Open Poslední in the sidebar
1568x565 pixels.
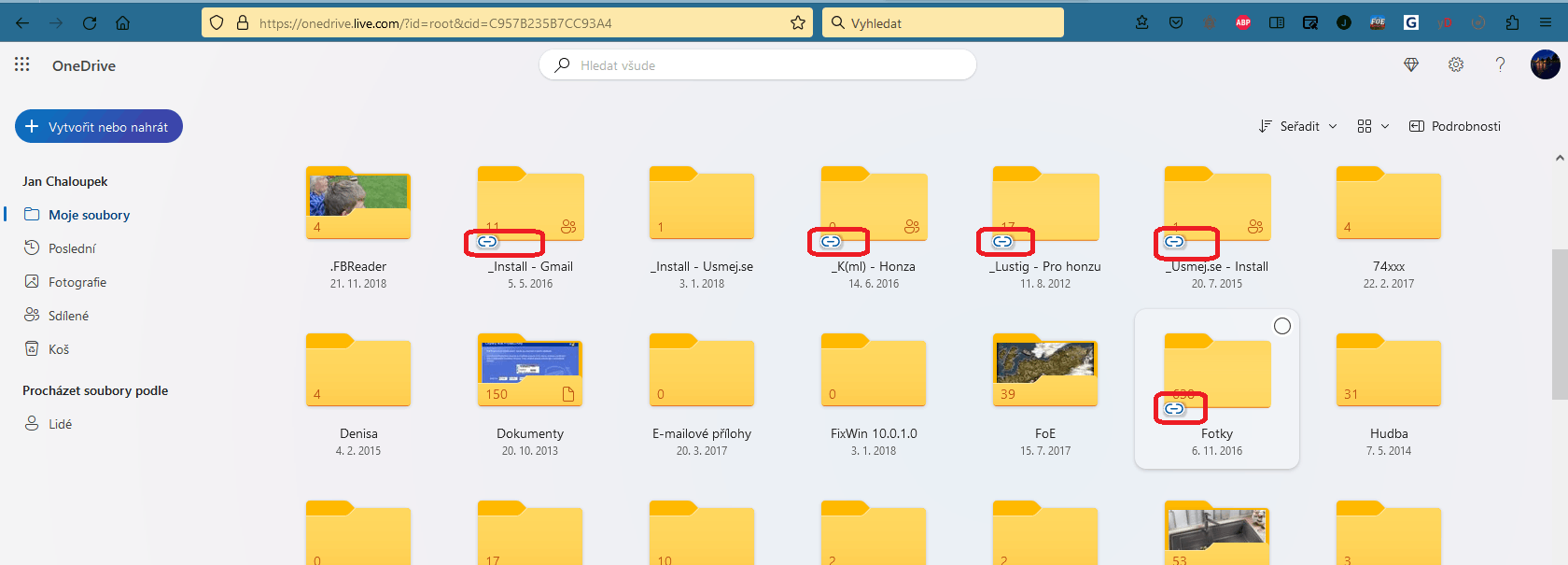pos(61,248)
